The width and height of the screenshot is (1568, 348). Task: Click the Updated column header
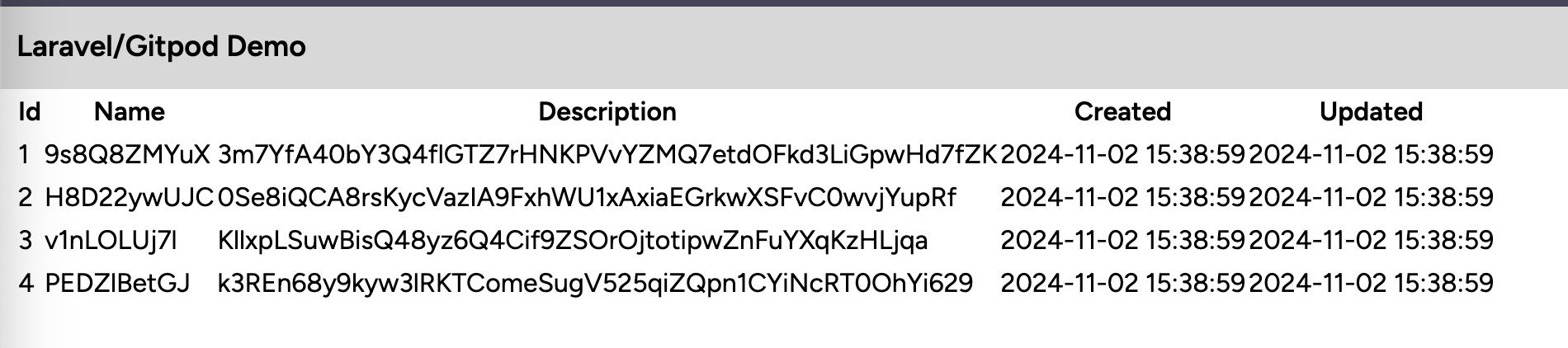point(1371,111)
